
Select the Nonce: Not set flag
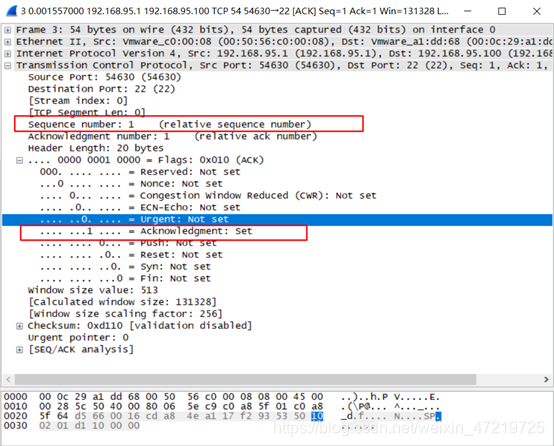131,184
